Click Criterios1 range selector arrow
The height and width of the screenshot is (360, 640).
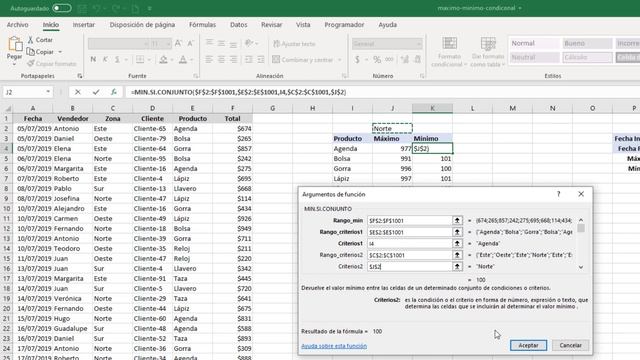pos(457,243)
